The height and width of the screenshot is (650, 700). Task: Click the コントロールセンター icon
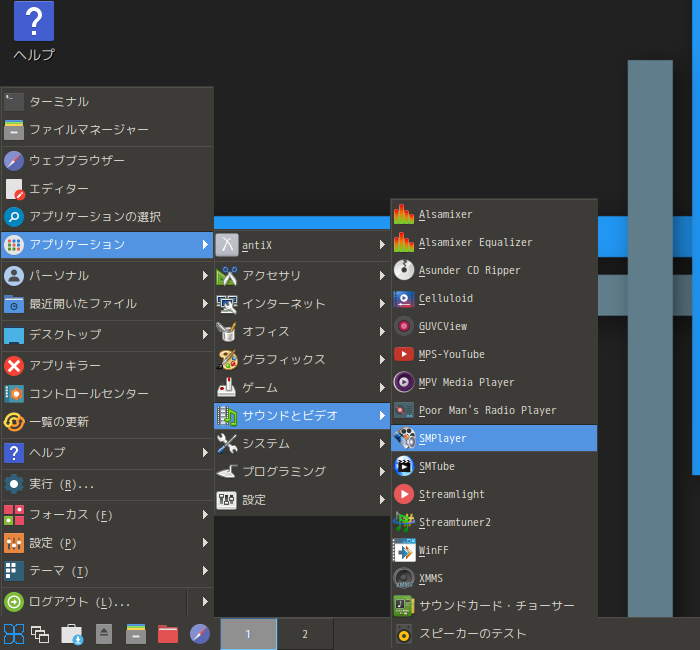14,394
